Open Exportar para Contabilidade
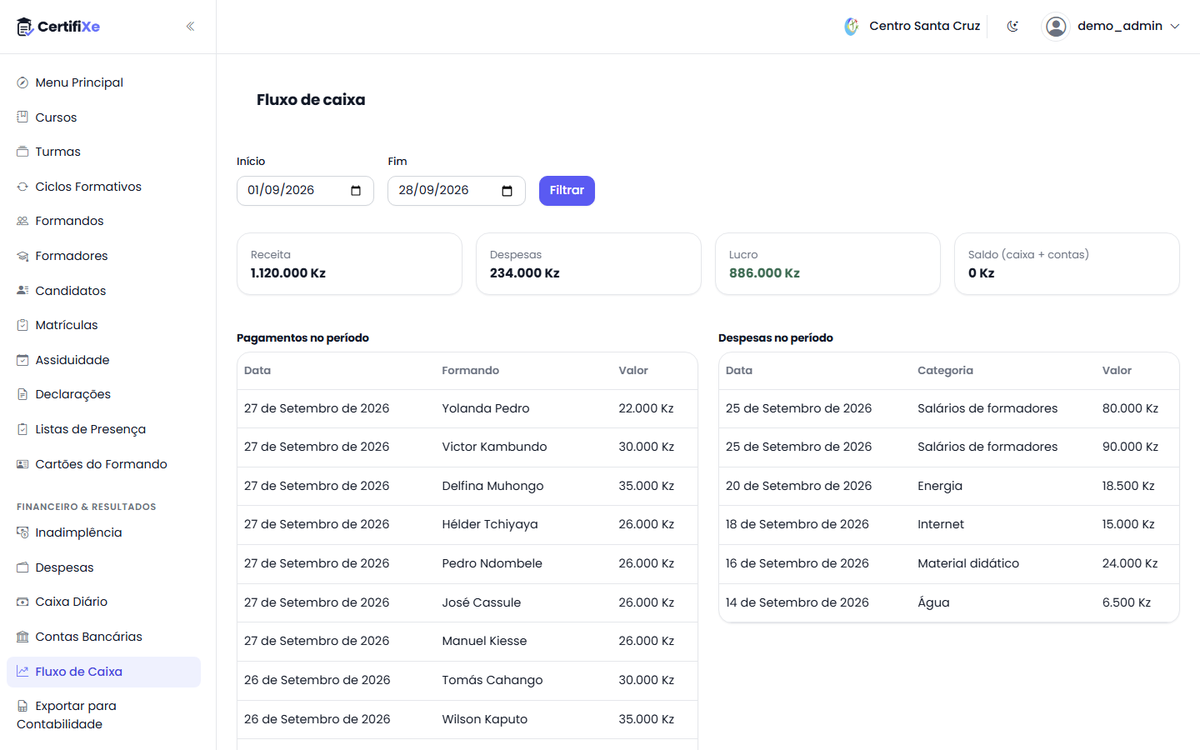Image resolution: width=1200 pixels, height=750 pixels. click(x=104, y=715)
